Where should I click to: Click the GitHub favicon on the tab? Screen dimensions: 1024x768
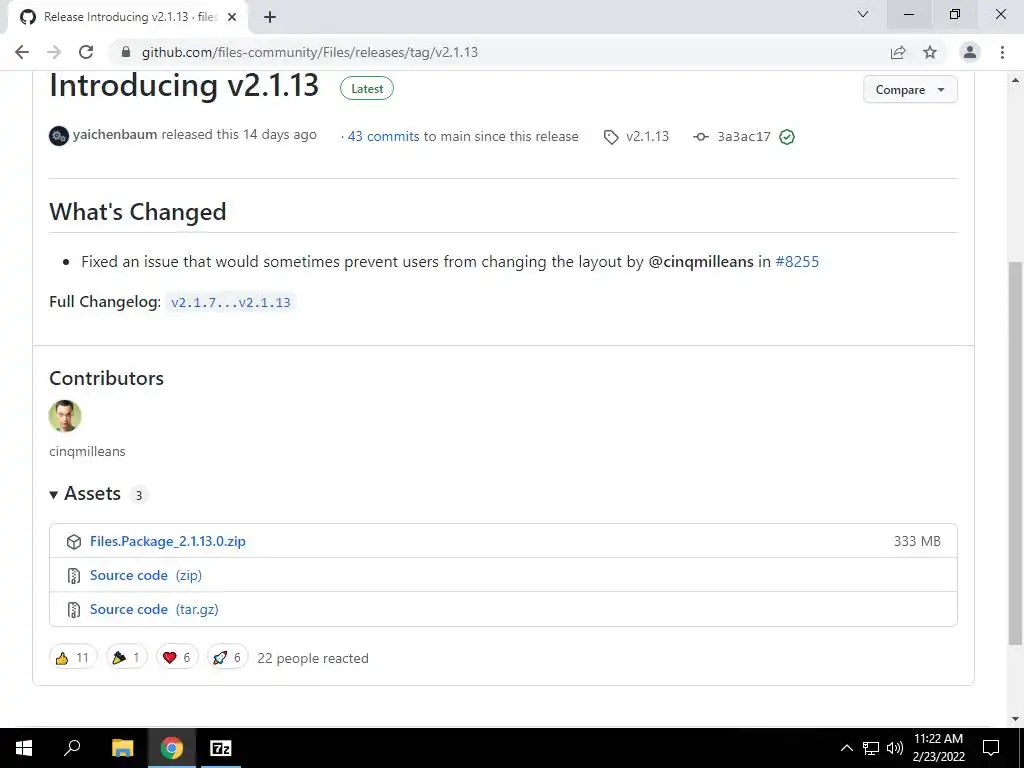pyautogui.click(x=27, y=17)
